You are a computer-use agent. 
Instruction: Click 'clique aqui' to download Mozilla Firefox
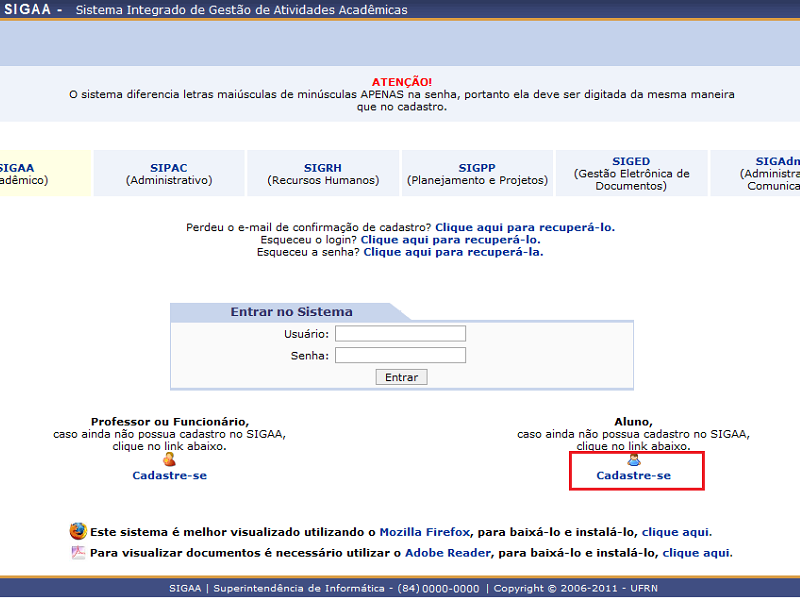676,532
